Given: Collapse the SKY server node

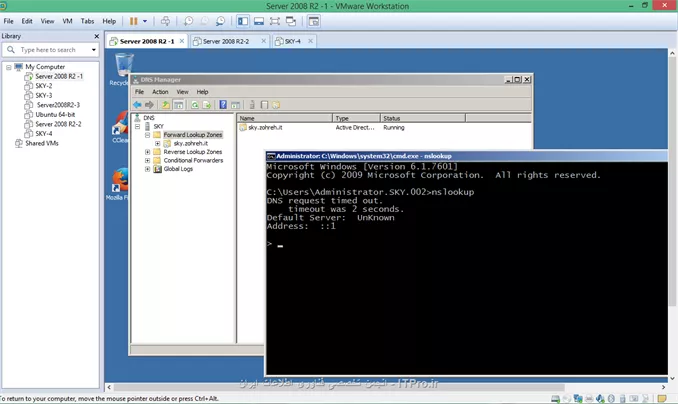Looking at the screenshot, I should tap(137, 126).
